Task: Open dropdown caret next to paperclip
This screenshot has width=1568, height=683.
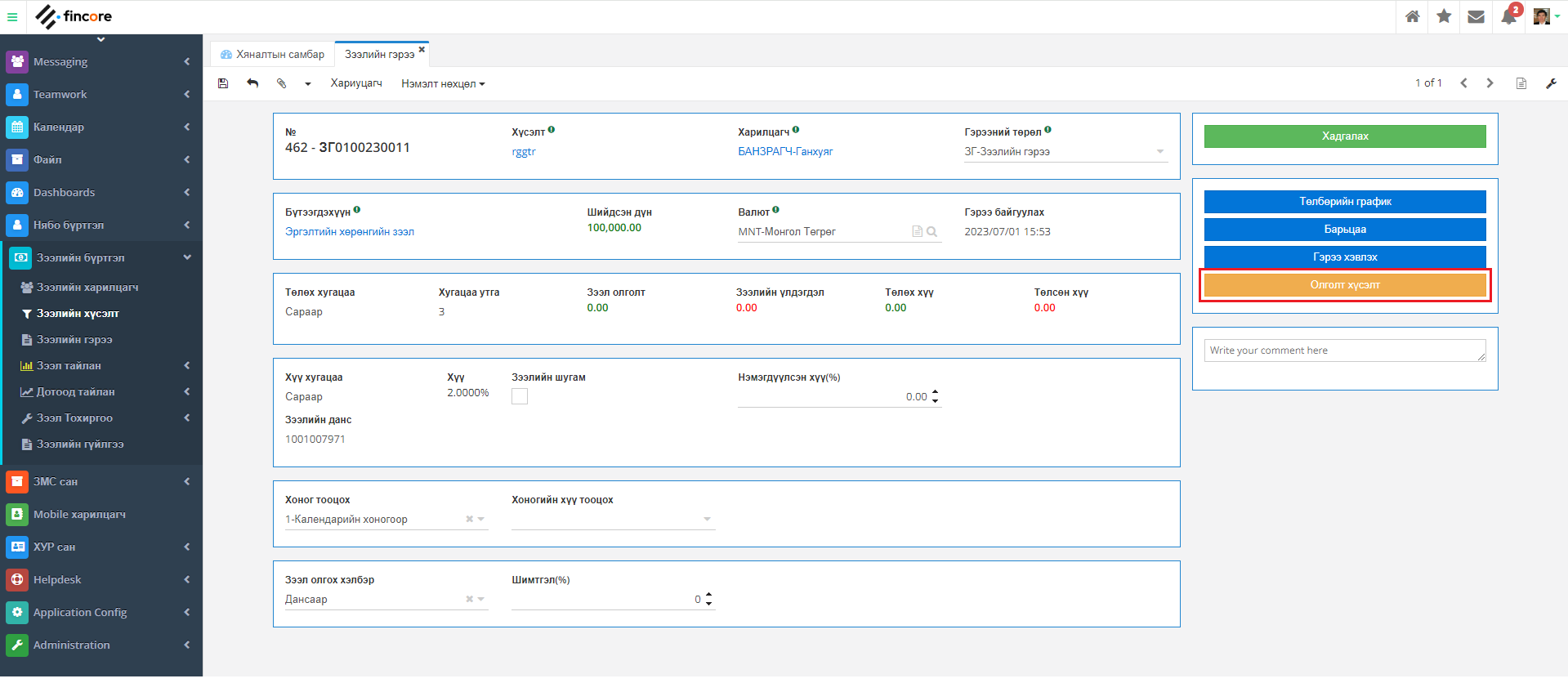Action: coord(308,84)
